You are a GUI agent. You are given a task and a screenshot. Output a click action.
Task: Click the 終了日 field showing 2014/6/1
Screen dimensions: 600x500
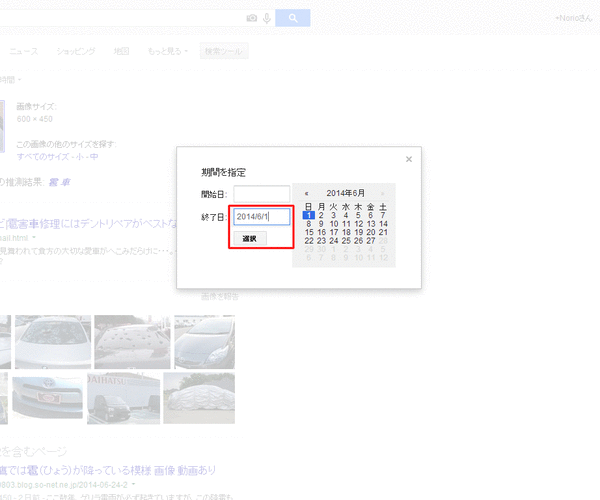(x=262, y=217)
